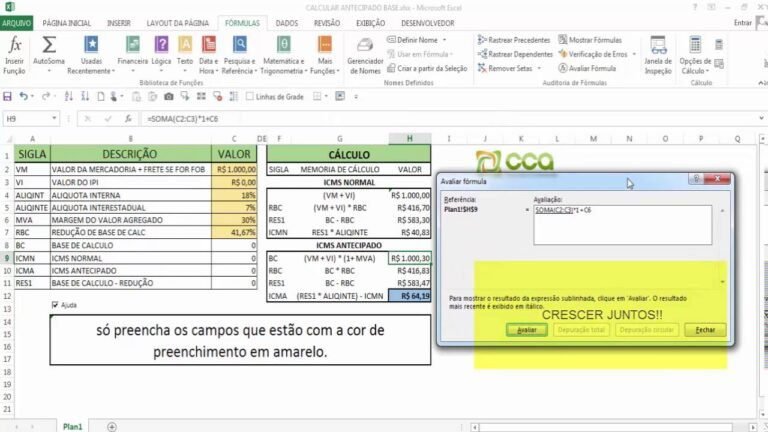Expand the Name Box dropdown
The image size is (768, 432).
click(54, 119)
